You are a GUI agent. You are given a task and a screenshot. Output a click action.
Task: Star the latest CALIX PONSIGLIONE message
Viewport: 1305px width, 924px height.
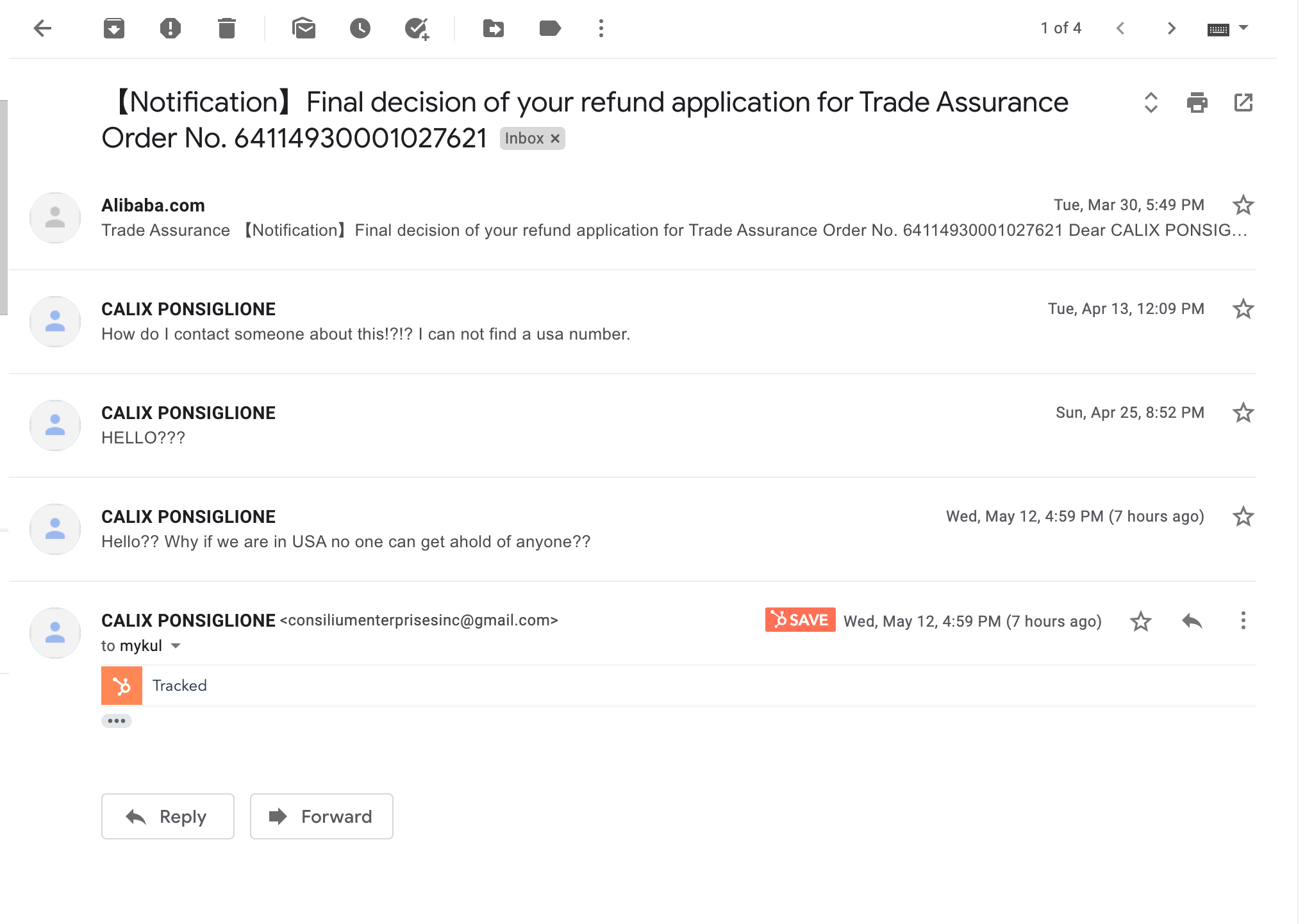tap(1140, 621)
